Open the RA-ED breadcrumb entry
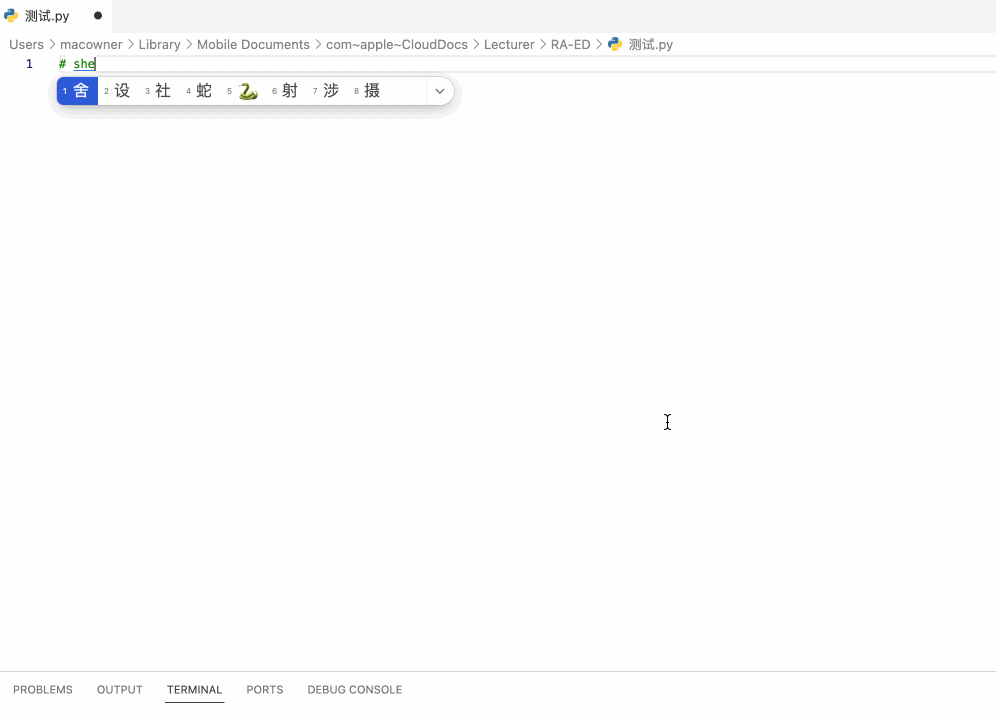The image size is (996, 716). pos(571,44)
